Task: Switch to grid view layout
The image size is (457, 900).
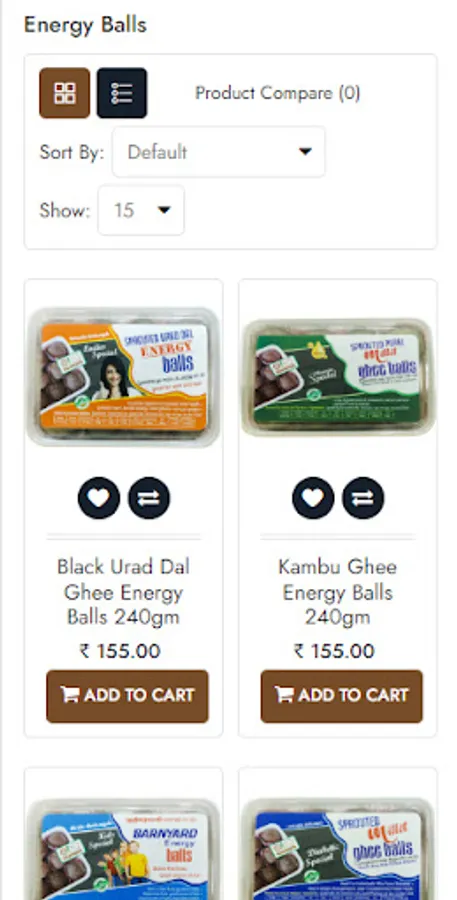Action: (x=64, y=93)
